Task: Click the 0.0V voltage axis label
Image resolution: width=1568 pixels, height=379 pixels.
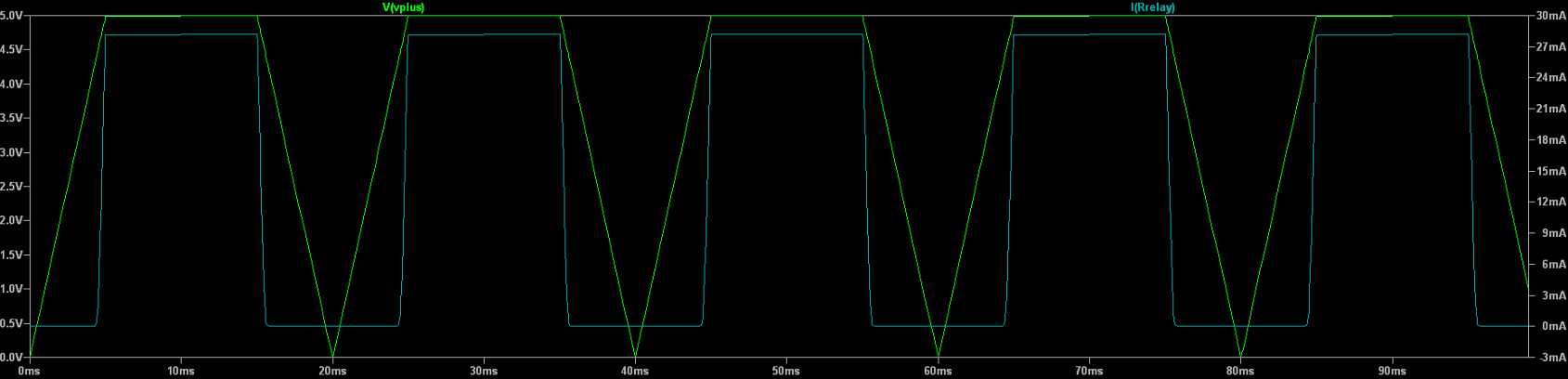Action: click(10, 358)
